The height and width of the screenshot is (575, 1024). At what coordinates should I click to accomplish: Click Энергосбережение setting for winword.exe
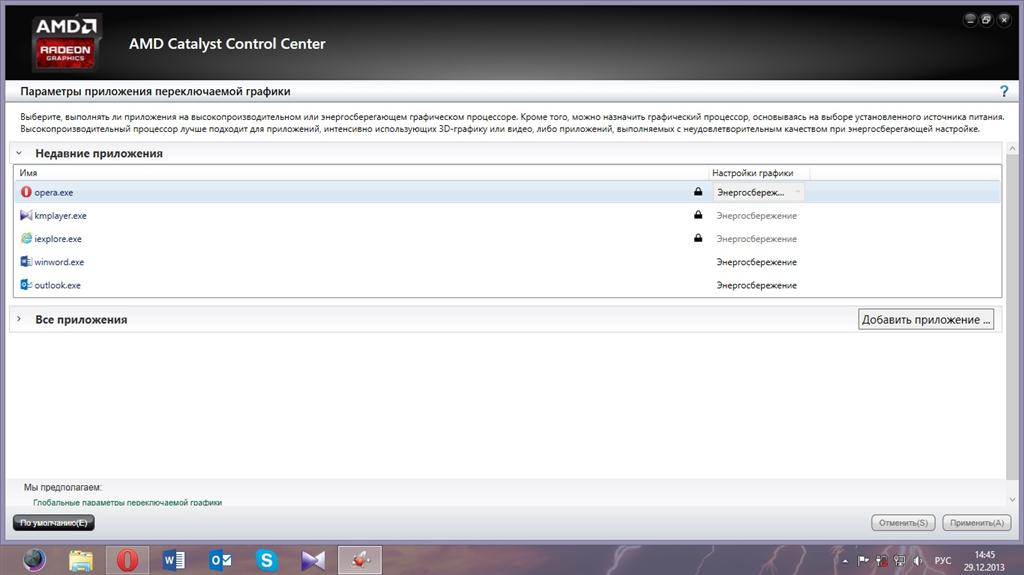[756, 262]
